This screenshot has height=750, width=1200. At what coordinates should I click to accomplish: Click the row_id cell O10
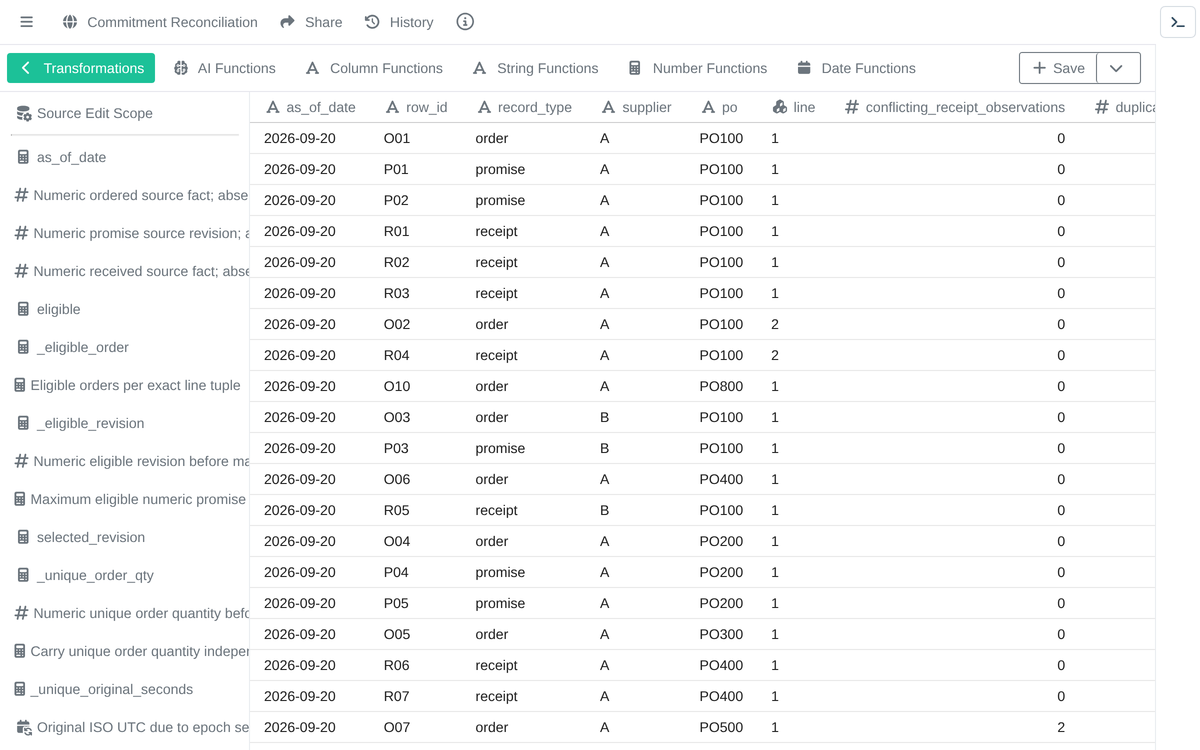point(397,386)
